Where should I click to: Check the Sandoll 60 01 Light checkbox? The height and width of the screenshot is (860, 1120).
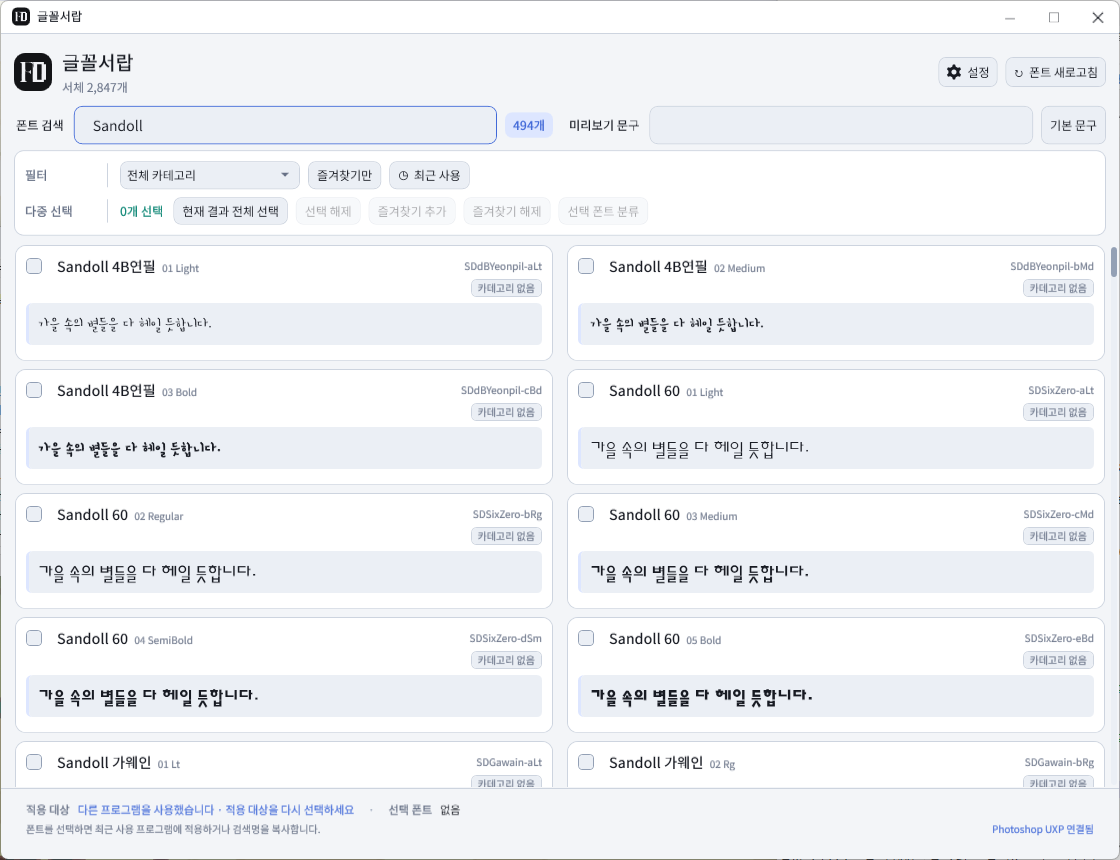(x=586, y=390)
